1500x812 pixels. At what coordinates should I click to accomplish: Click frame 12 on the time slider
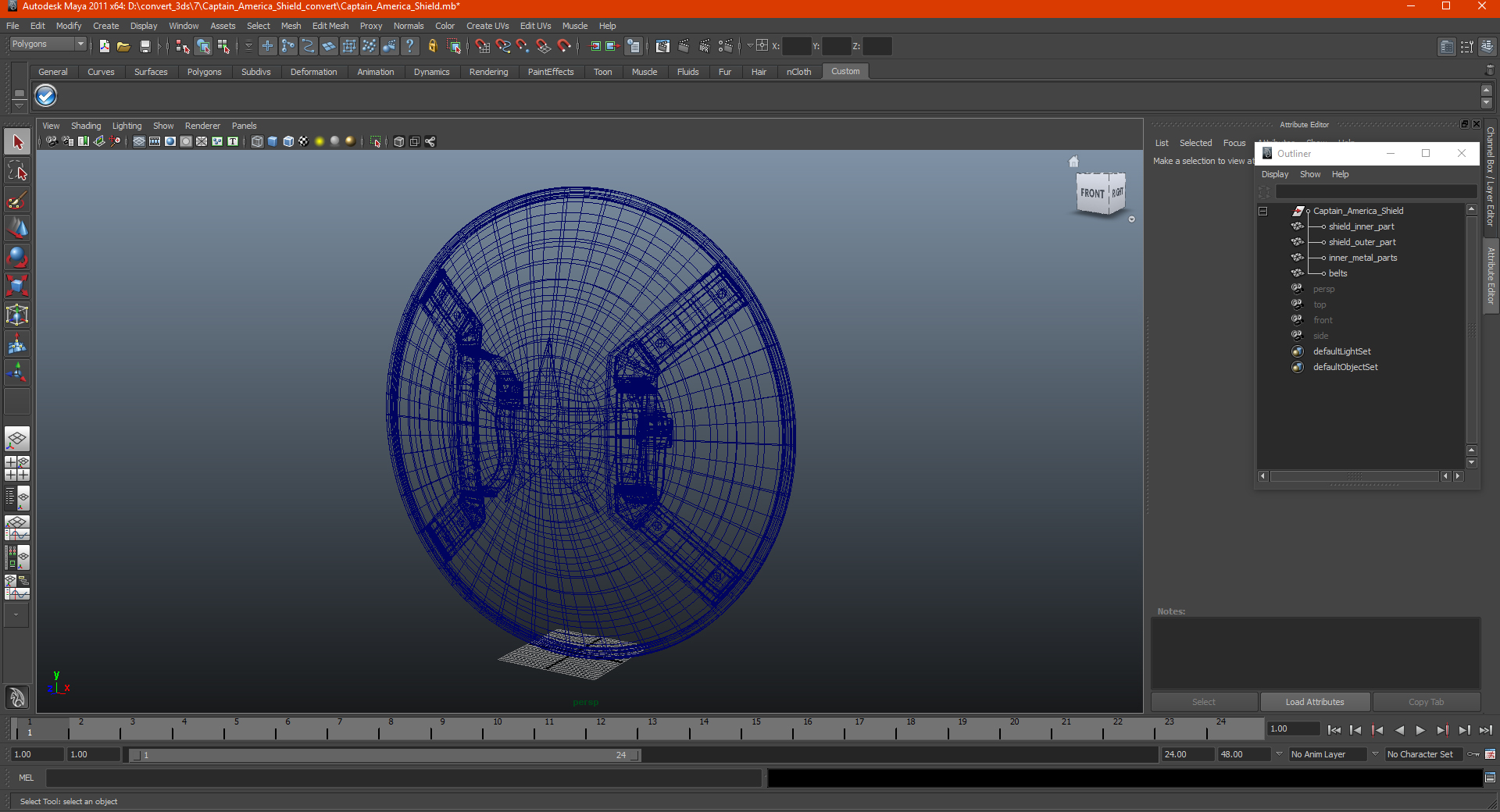[601, 728]
